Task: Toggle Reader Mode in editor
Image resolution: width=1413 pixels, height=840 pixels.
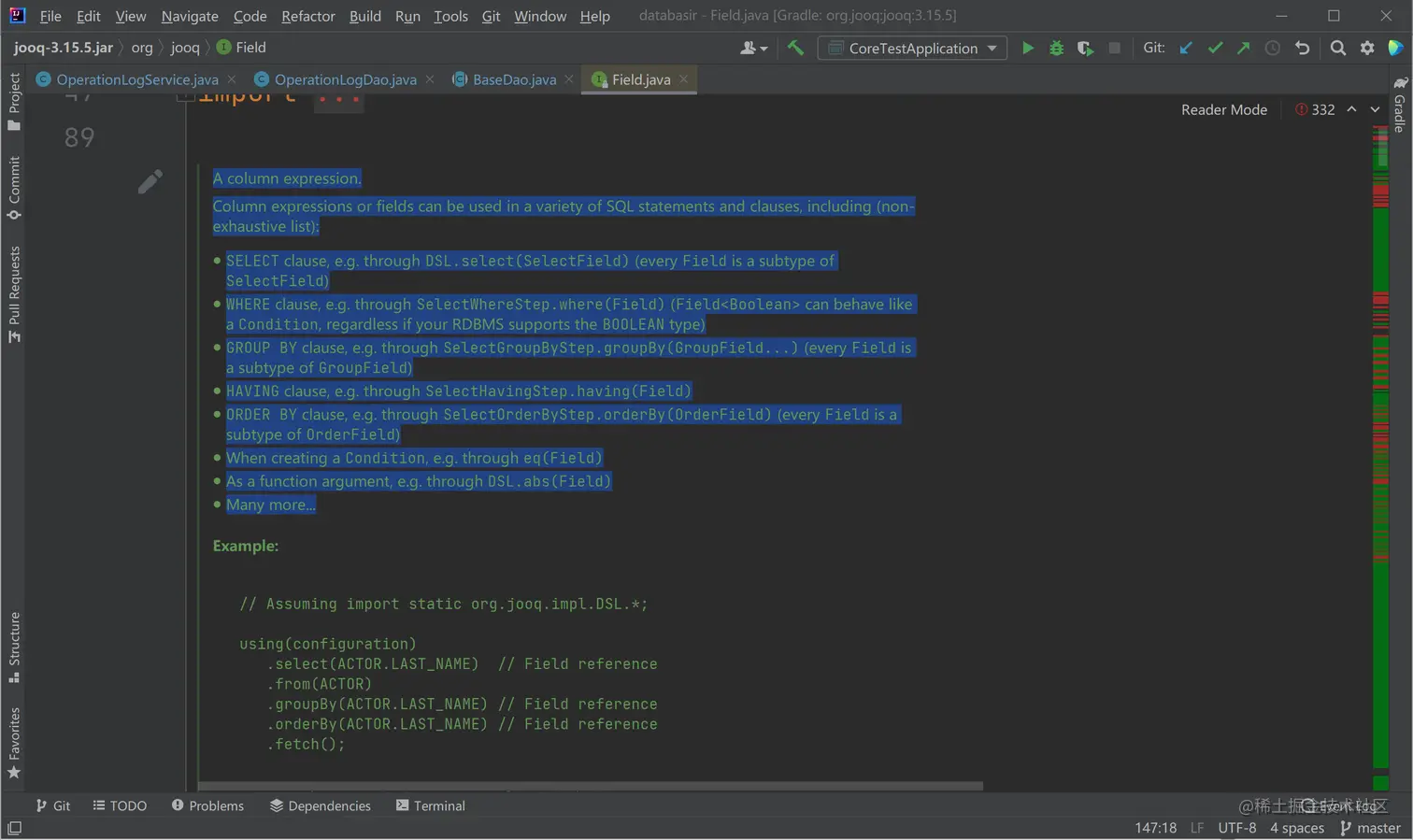Action: pyautogui.click(x=1223, y=109)
